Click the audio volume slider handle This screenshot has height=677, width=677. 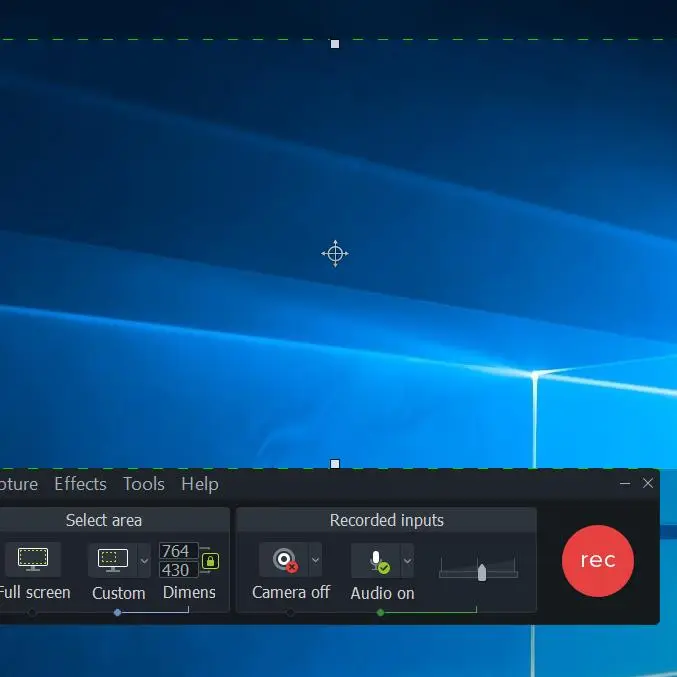coord(482,573)
